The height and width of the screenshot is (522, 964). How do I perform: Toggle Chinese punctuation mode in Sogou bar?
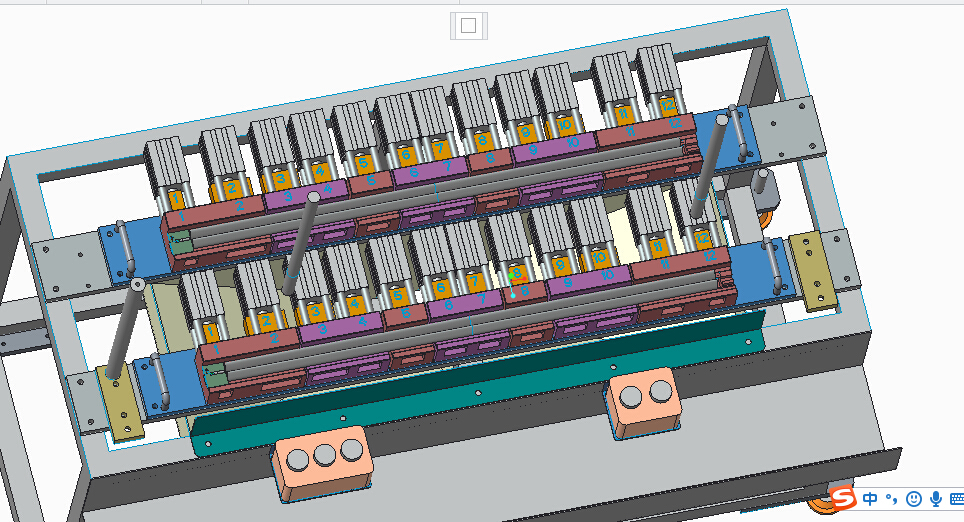(891, 499)
